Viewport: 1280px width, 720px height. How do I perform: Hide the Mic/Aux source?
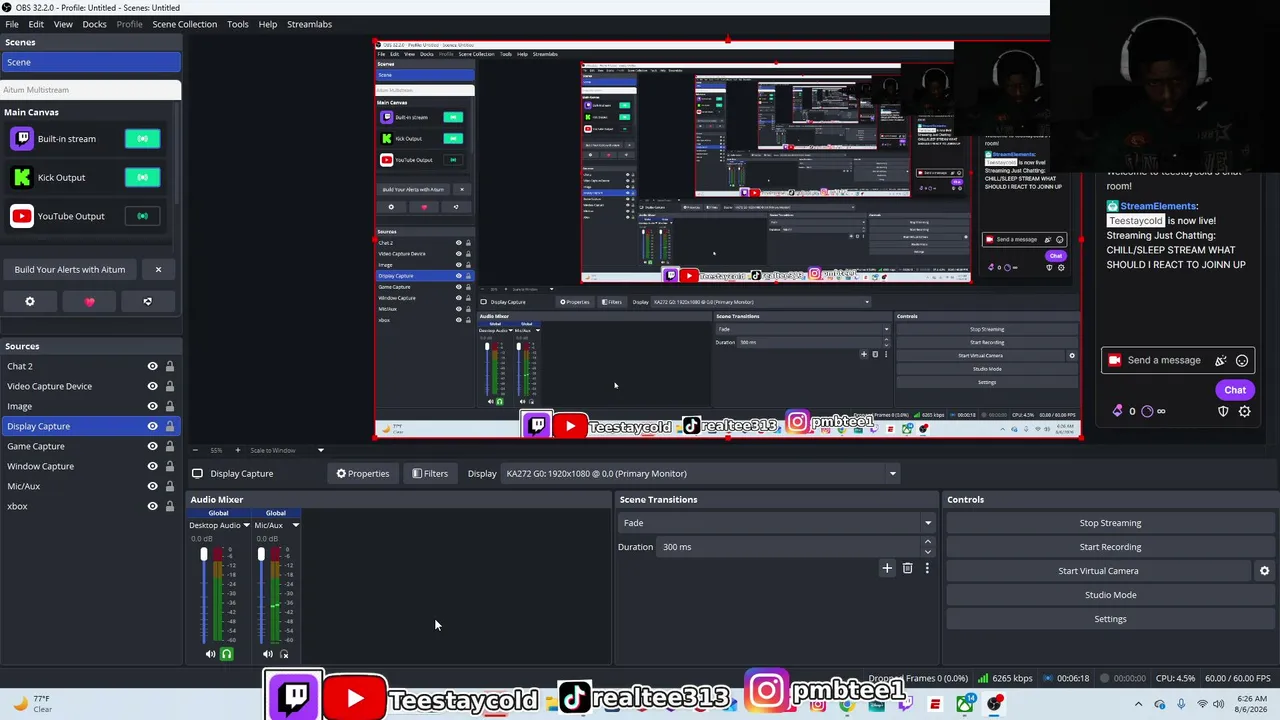click(x=152, y=486)
